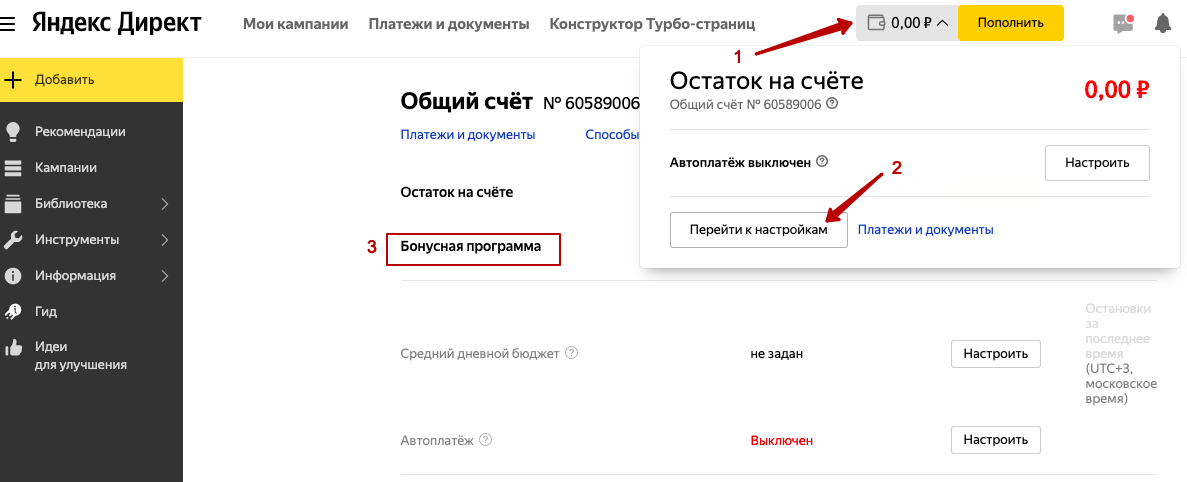
Task: Open the notifications bell icon
Action: (x=1162, y=23)
